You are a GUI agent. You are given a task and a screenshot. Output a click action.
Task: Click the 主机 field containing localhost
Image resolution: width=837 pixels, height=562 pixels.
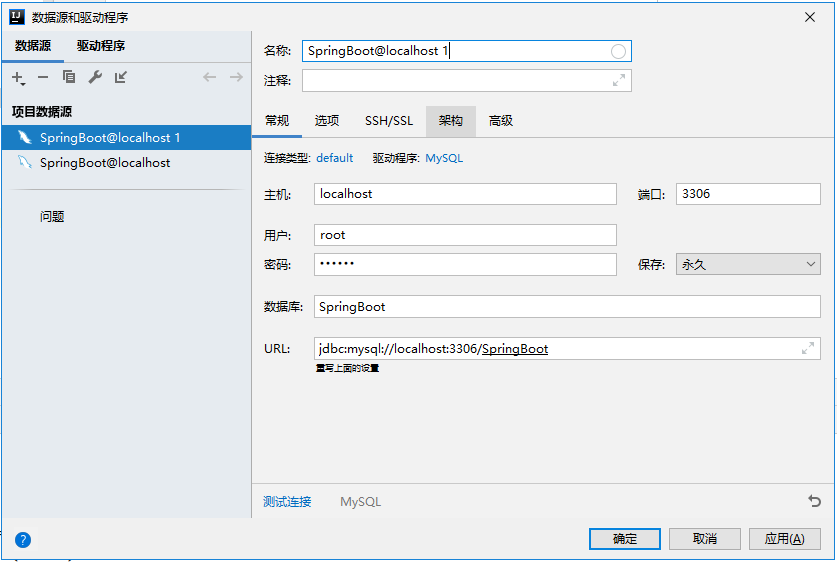465,194
